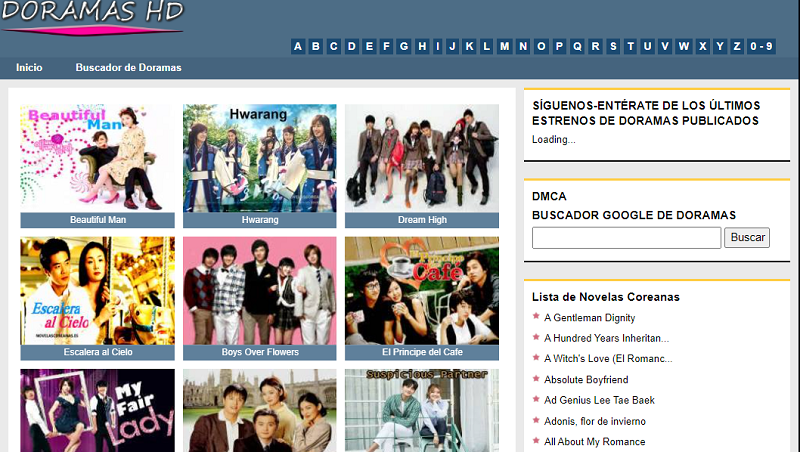800x452 pixels.
Task: Open Ad Genius Lee Tae Baek link
Action: point(599,400)
